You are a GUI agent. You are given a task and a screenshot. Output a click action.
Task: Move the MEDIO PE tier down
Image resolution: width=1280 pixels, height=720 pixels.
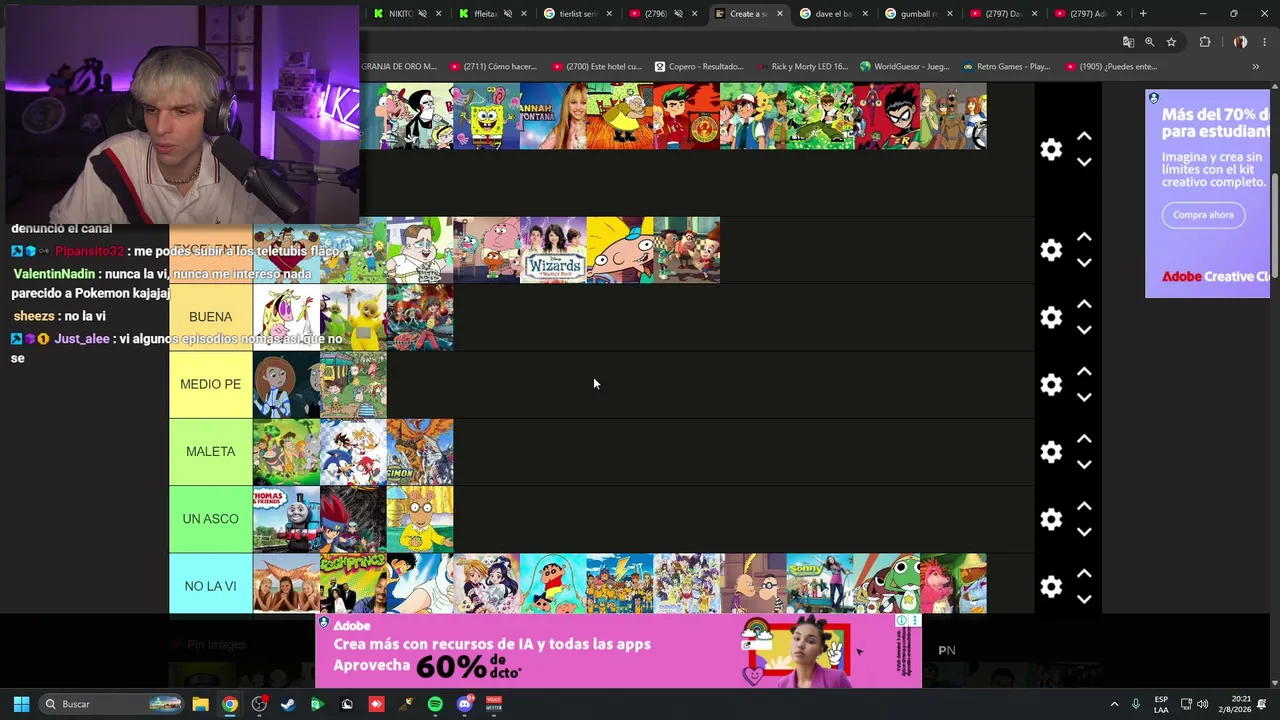(1084, 397)
